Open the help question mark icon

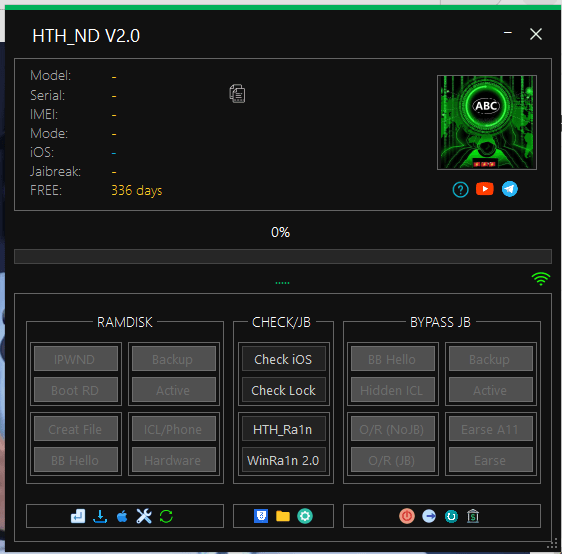[x=460, y=190]
